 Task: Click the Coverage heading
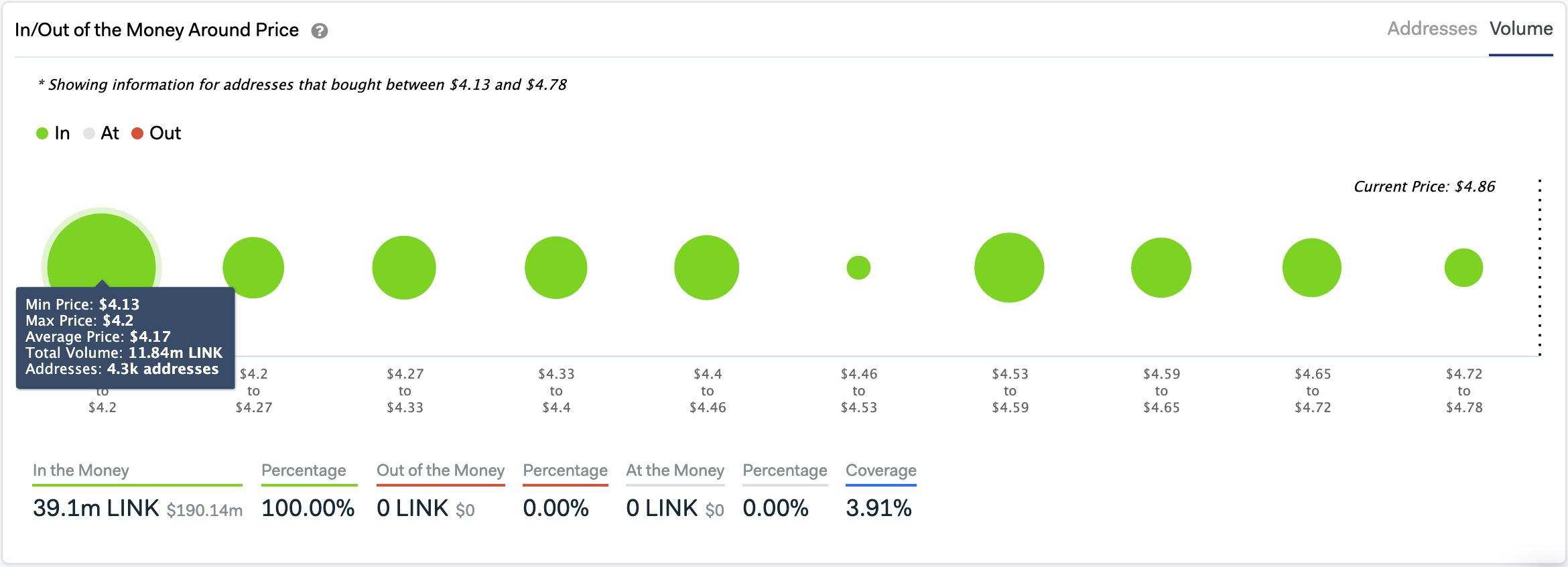880,470
